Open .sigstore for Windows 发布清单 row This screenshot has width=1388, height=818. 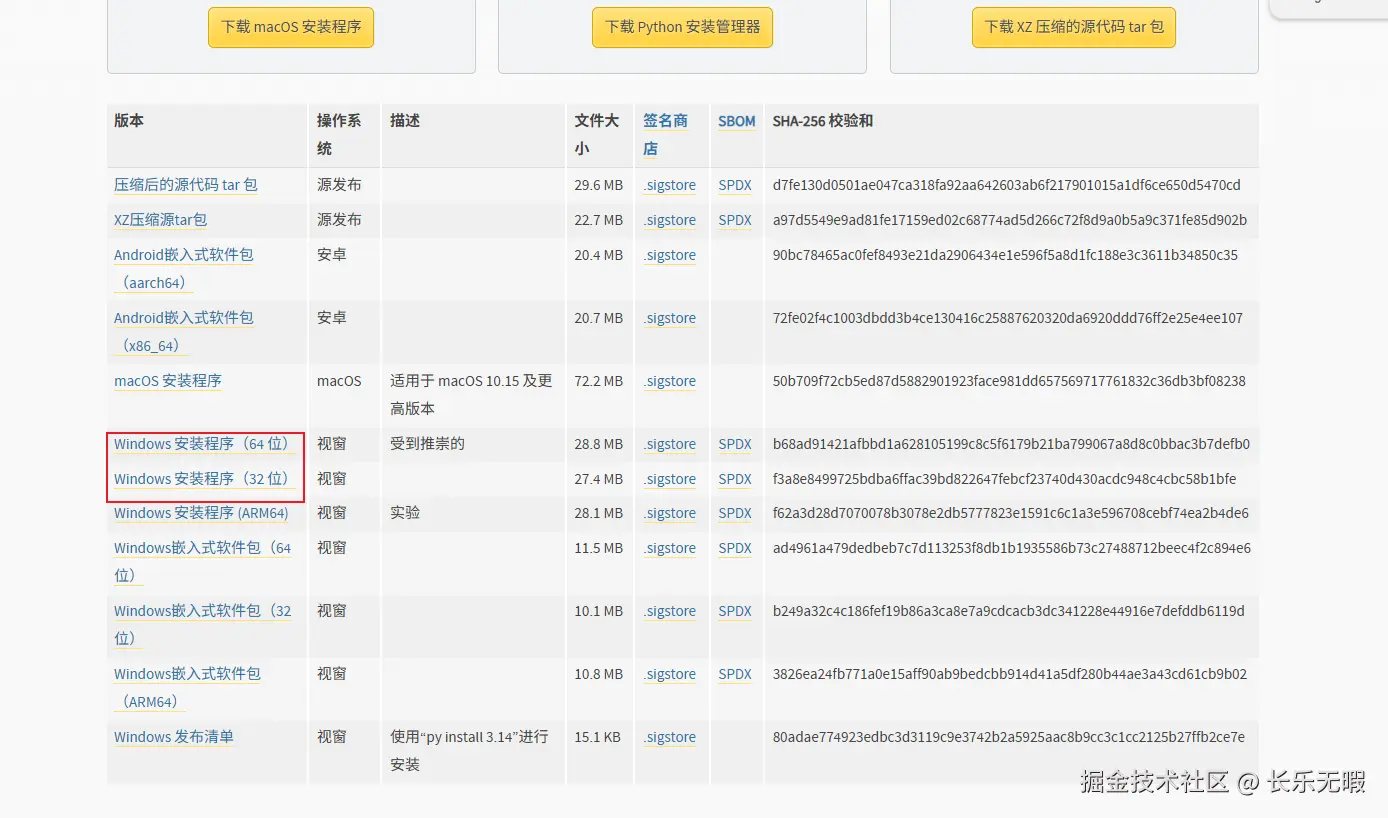[669, 737]
